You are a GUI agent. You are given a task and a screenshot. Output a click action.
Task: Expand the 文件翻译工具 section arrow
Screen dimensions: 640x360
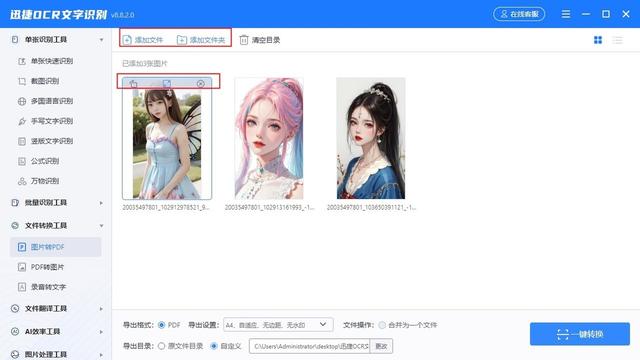click(101, 309)
